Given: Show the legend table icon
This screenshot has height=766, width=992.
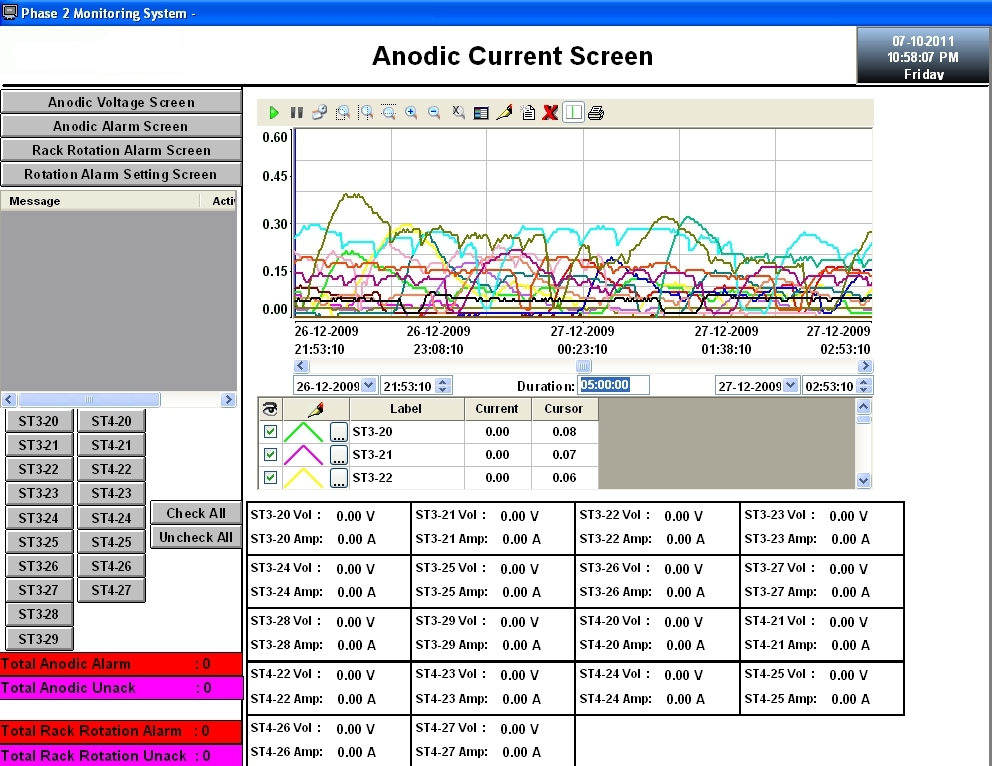Looking at the screenshot, I should point(481,113).
